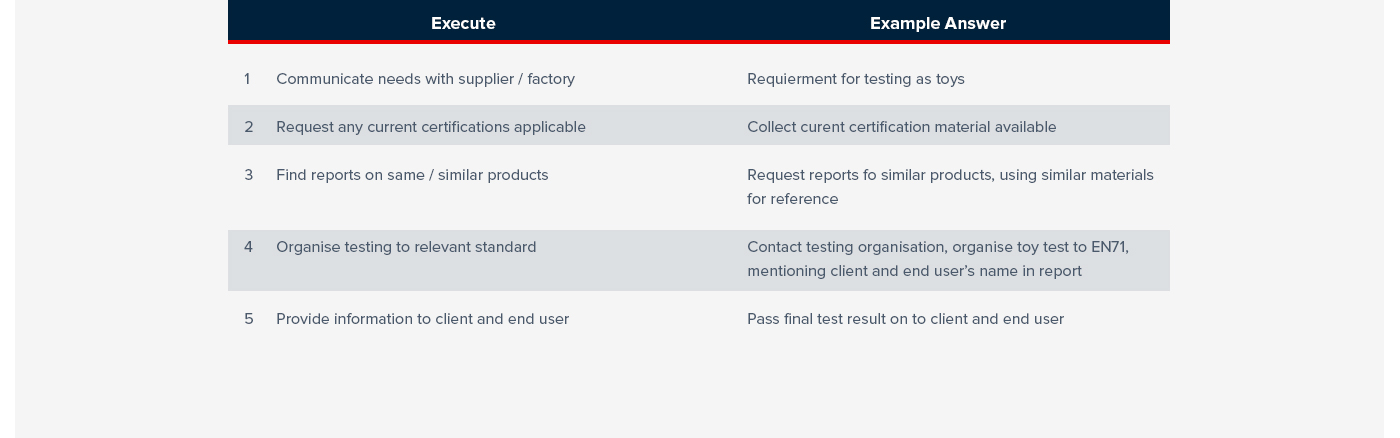Click 'Provide information to client and end user'
Image resolution: width=1400 pixels, height=438 pixels.
(422, 319)
